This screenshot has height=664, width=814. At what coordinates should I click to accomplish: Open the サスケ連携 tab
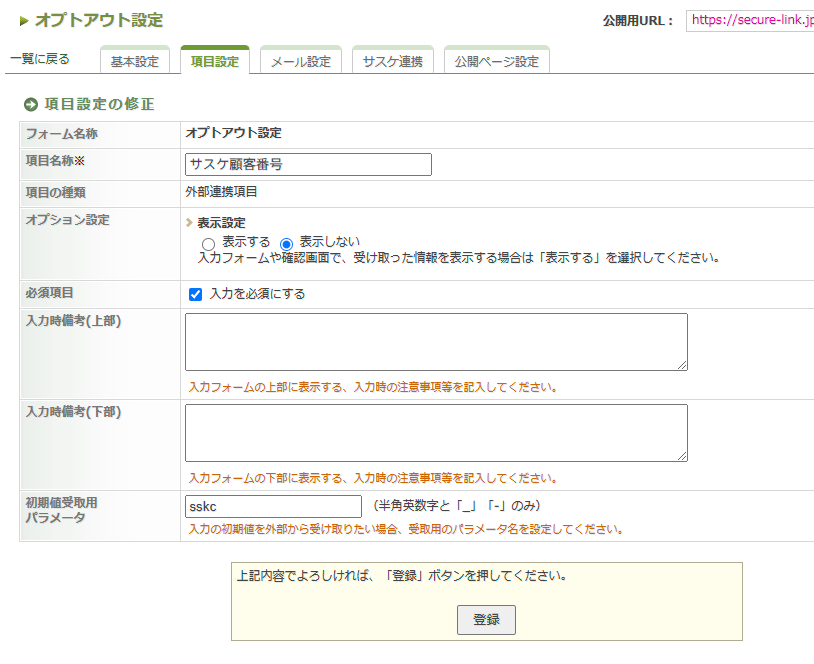[x=392, y=61]
